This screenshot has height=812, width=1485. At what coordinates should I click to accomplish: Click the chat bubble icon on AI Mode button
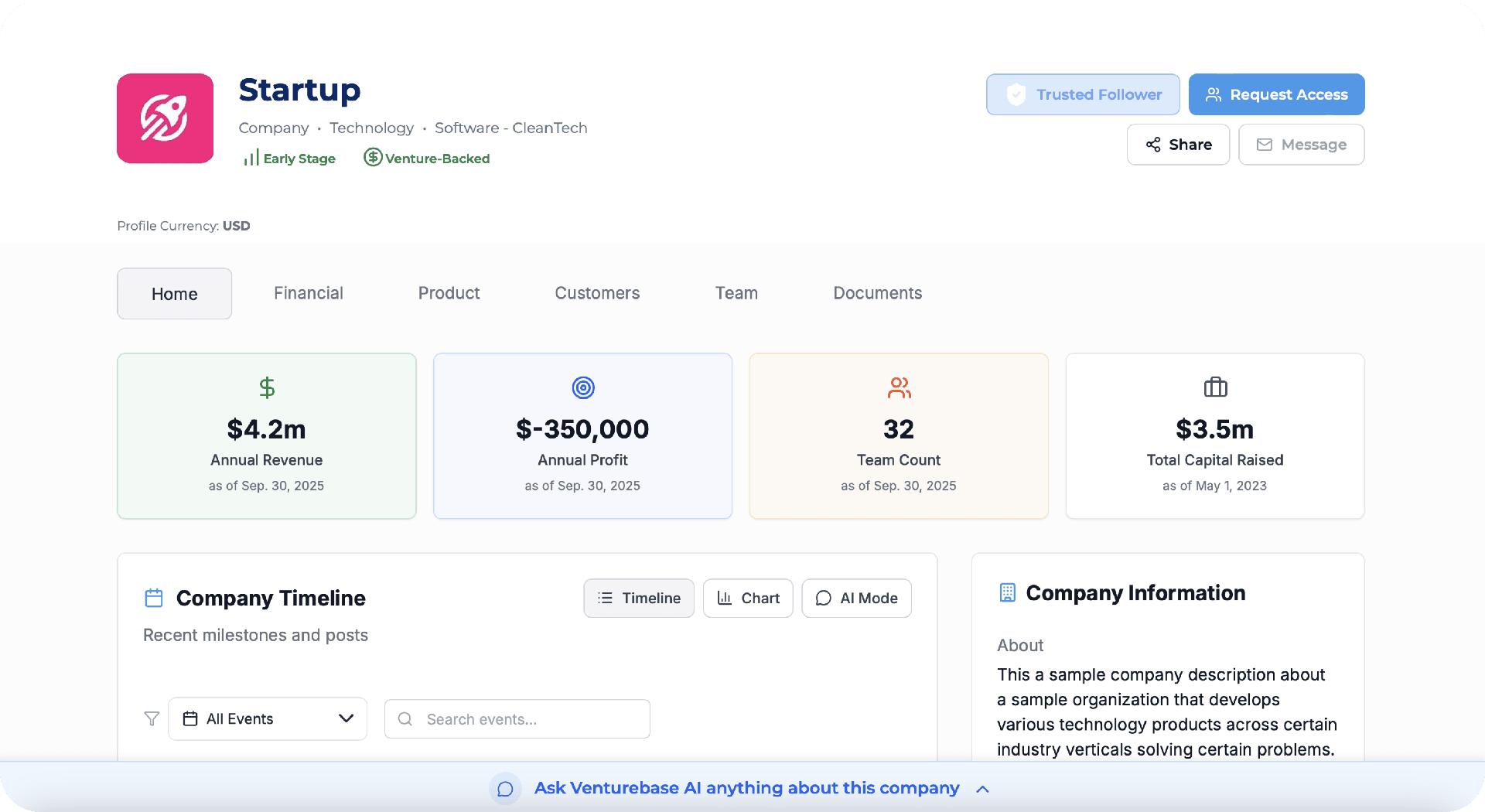click(823, 598)
